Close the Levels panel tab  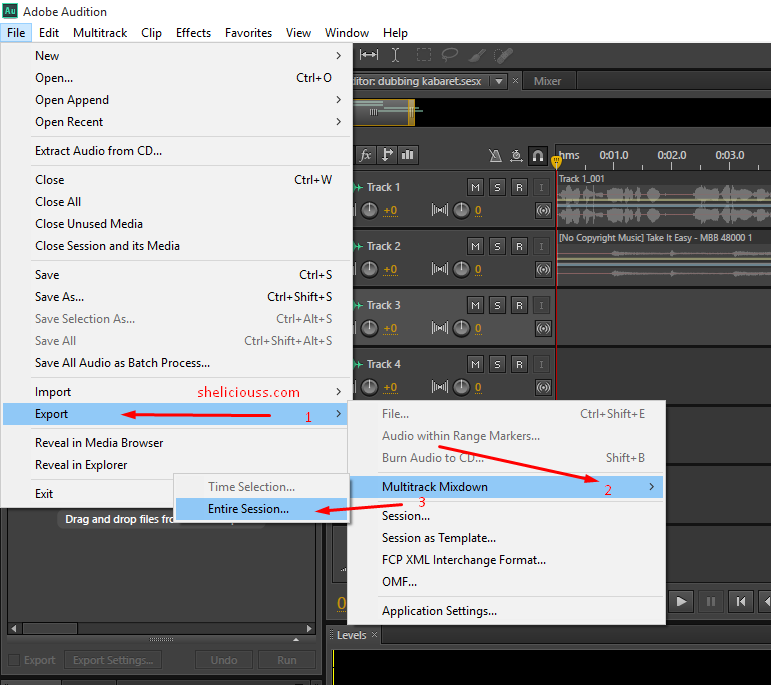tap(374, 635)
